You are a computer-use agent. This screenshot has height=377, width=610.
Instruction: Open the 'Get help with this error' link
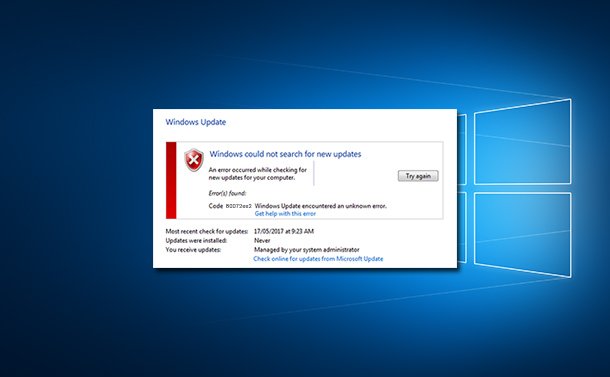285,214
